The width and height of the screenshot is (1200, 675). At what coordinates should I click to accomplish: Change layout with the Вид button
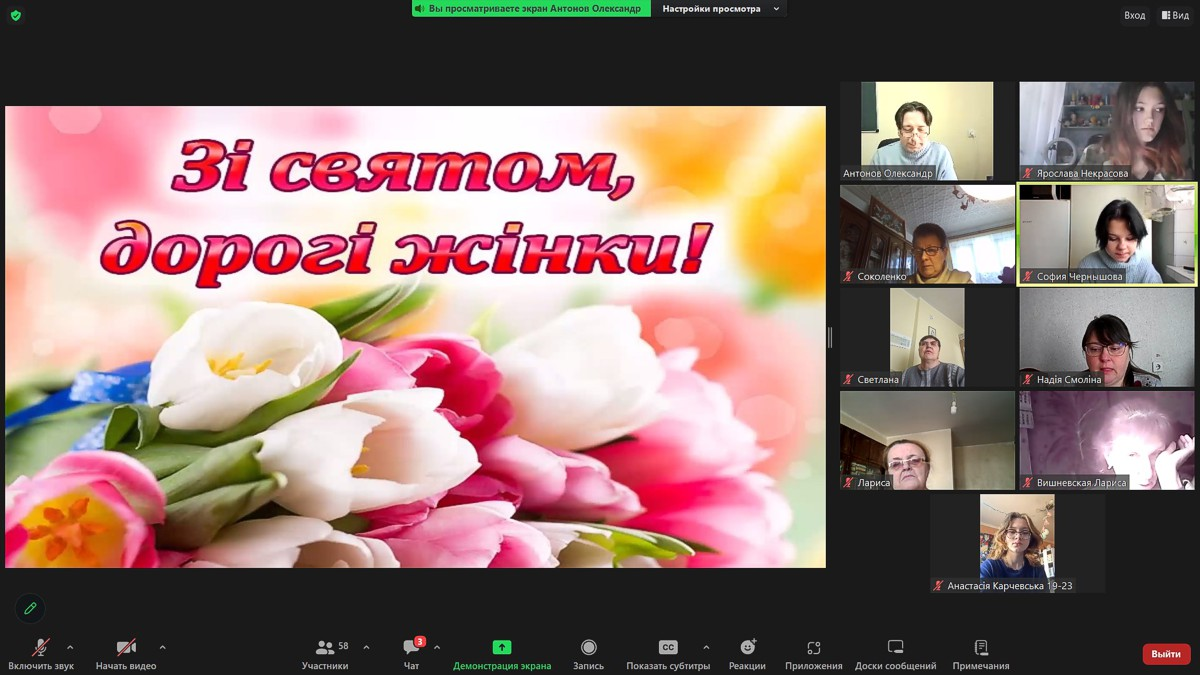1175,15
